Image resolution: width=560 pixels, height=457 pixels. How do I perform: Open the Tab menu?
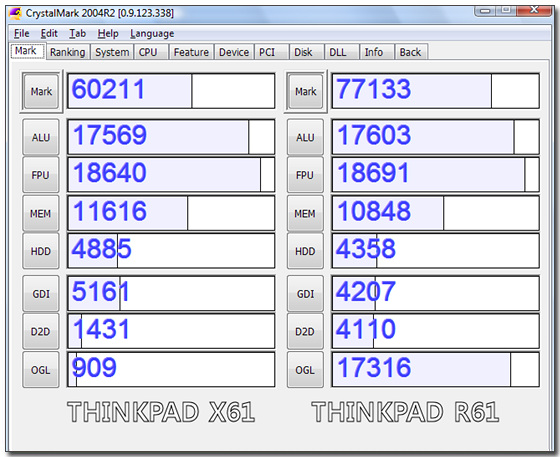click(x=78, y=34)
